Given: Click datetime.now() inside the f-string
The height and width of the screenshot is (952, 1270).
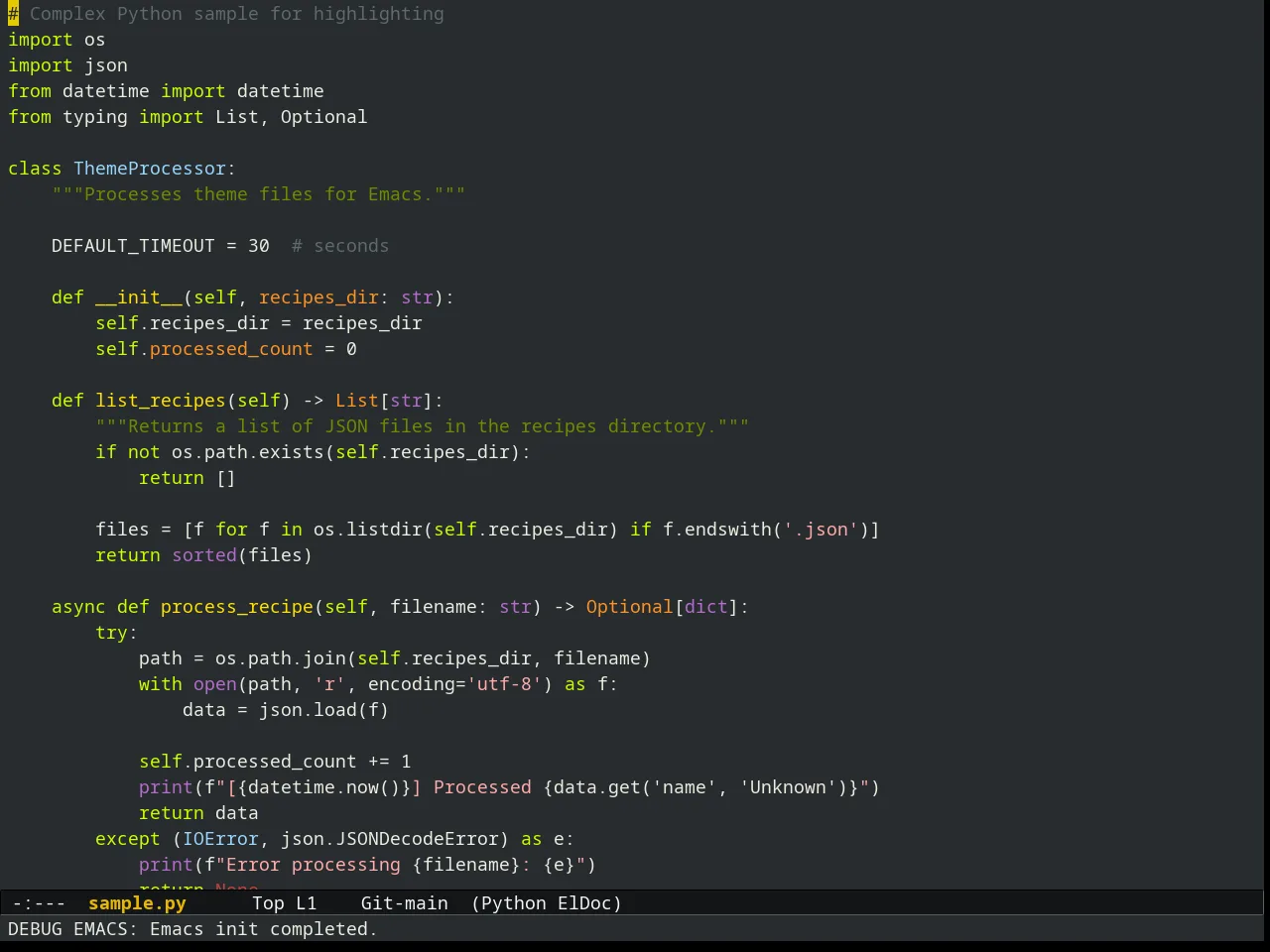Looking at the screenshot, I should coord(323,787).
